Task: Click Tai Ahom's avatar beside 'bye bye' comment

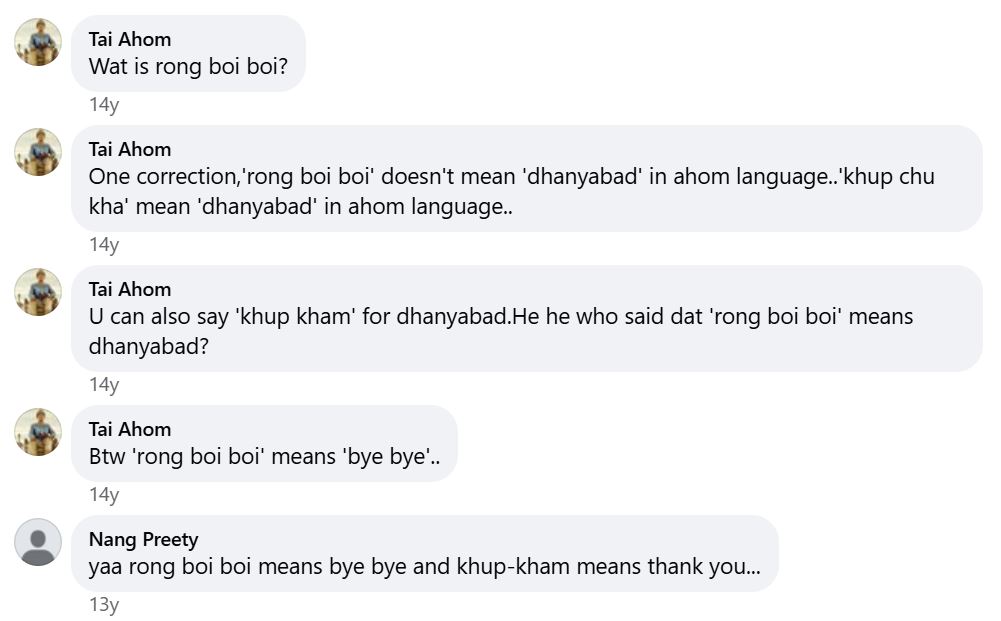Action: (x=38, y=432)
